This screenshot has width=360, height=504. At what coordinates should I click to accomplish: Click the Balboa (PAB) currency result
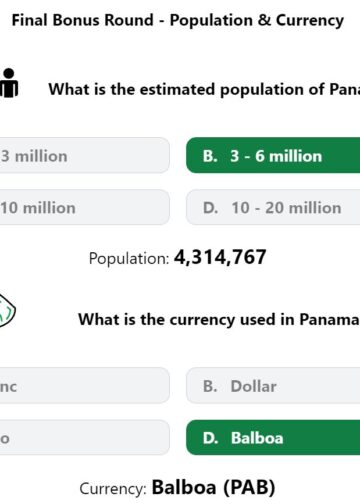tap(214, 487)
